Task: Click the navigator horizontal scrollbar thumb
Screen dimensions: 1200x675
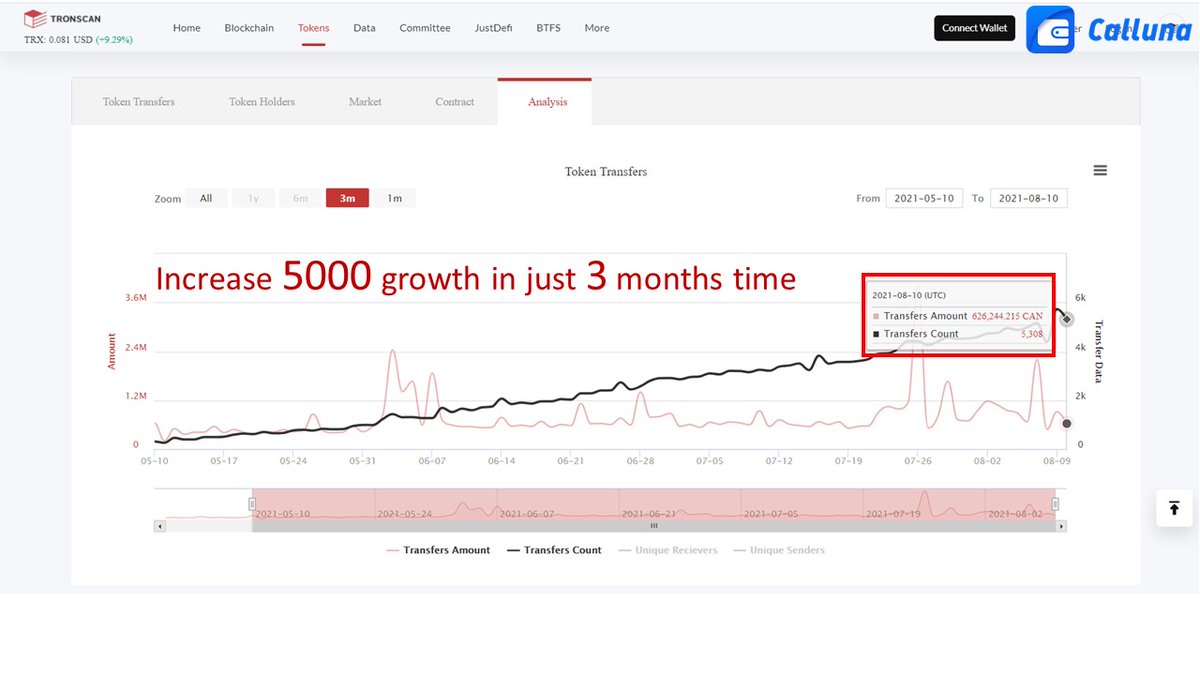Action: 654,525
